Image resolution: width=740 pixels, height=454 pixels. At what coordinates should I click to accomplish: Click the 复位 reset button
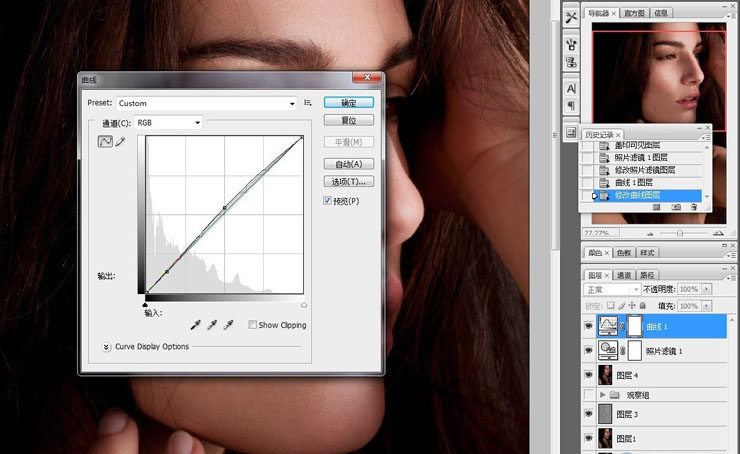[x=349, y=120]
